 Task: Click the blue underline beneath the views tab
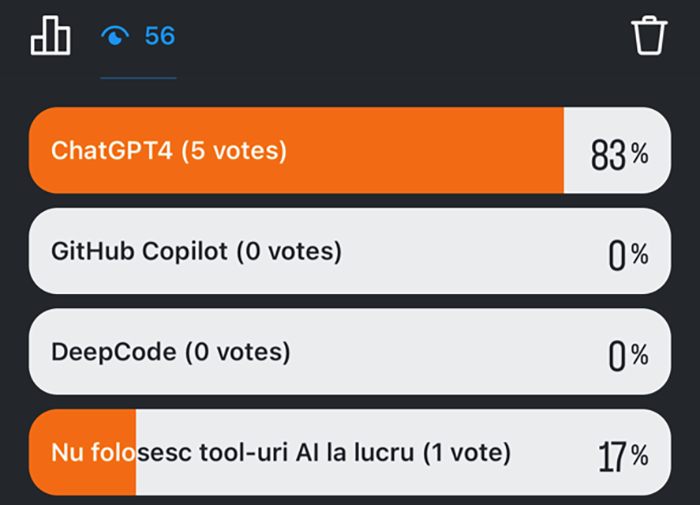138,76
